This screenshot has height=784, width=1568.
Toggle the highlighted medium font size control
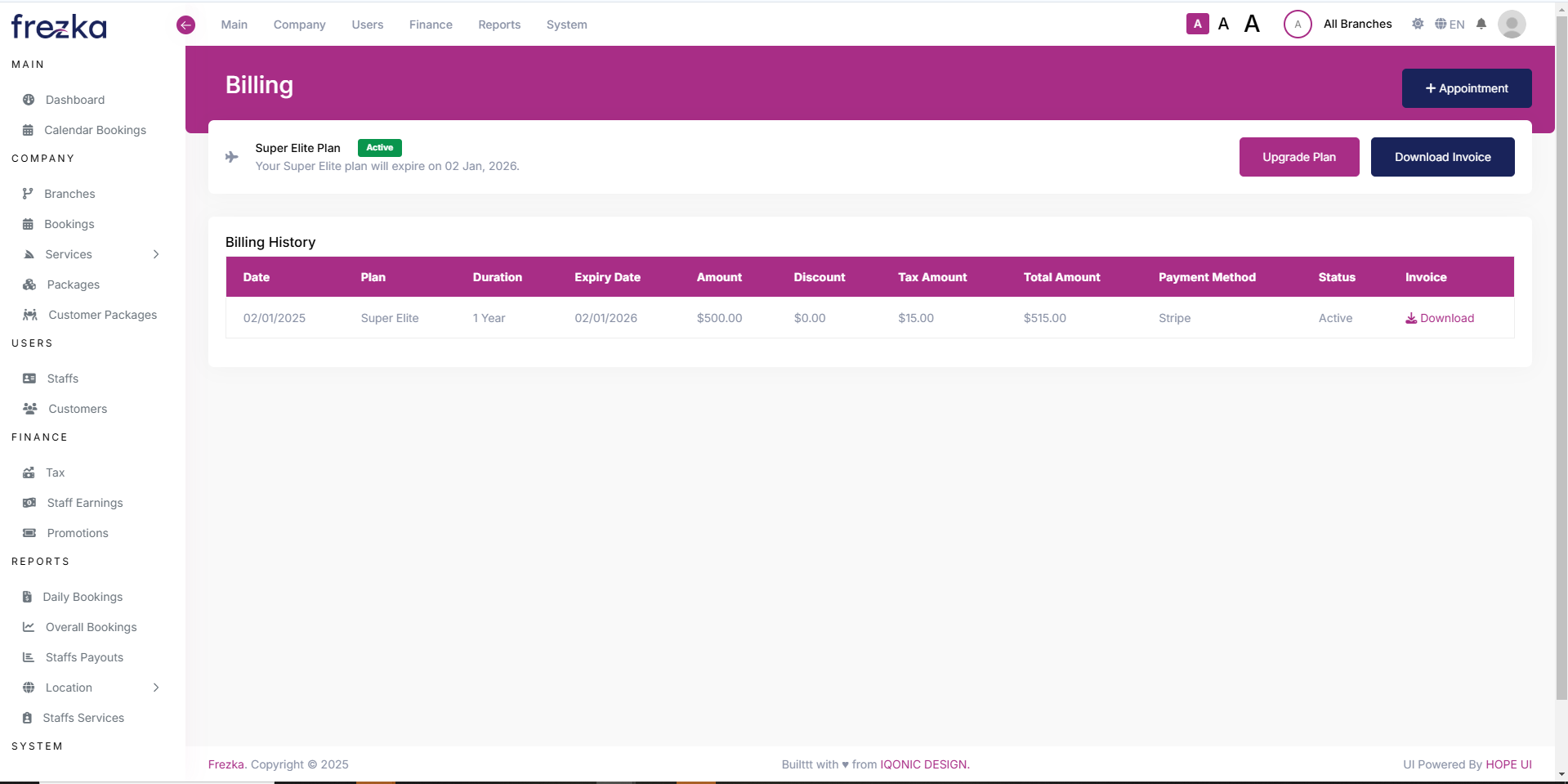click(x=1196, y=24)
